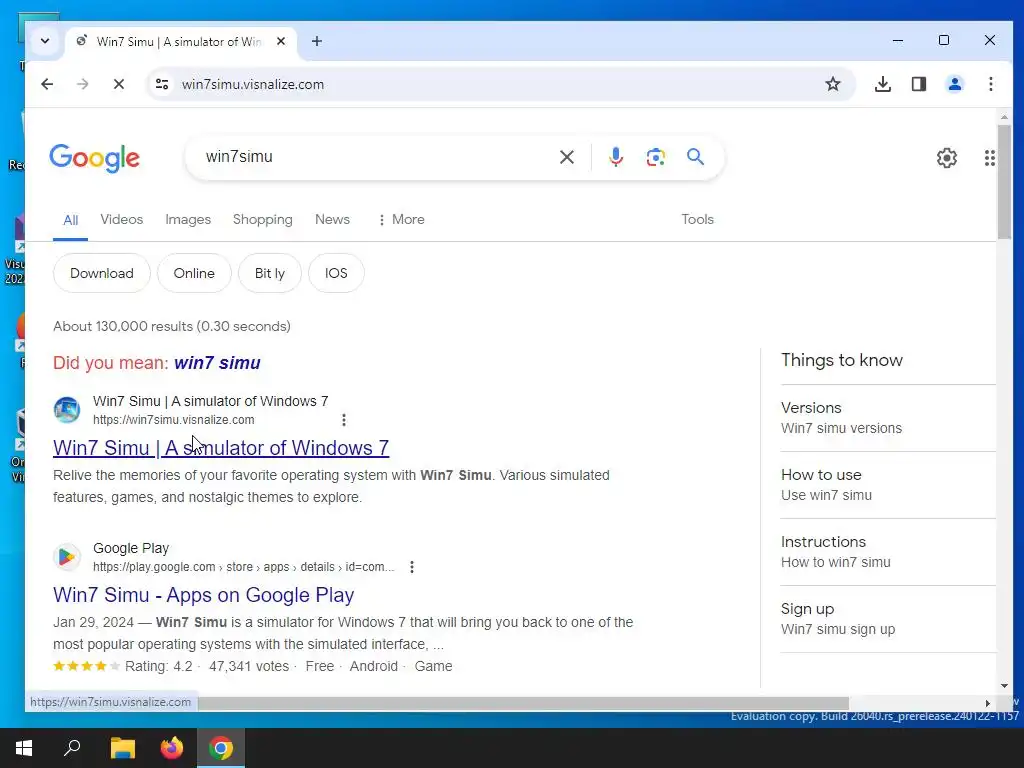The height and width of the screenshot is (768, 1024).
Task: Click the IOS suggestion chip
Action: click(336, 273)
